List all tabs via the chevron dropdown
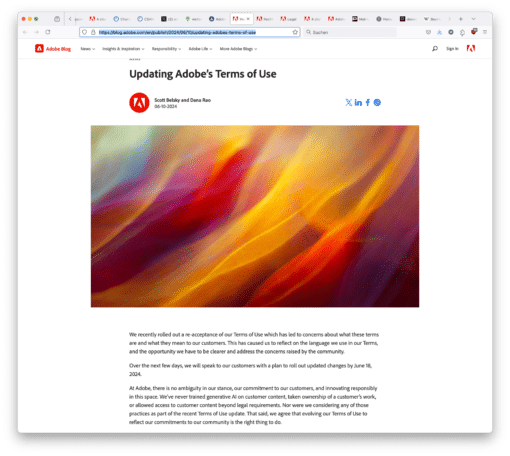The image size is (510, 456). pyautogui.click(x=473, y=19)
